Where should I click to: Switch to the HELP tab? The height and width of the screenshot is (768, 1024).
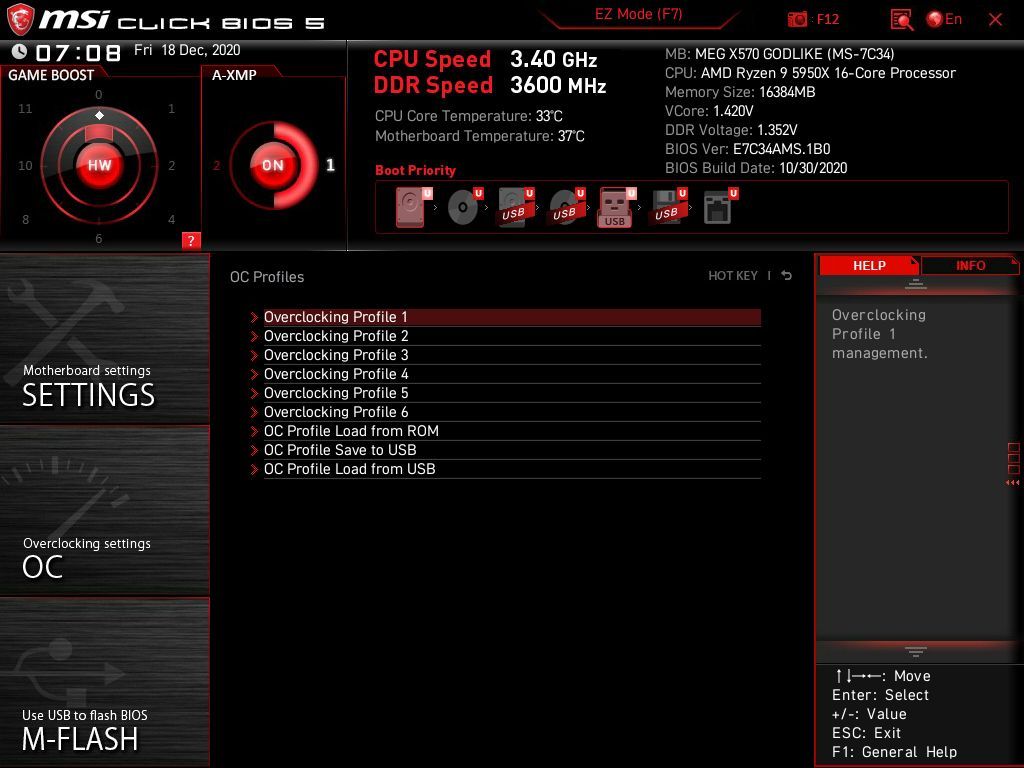869,265
